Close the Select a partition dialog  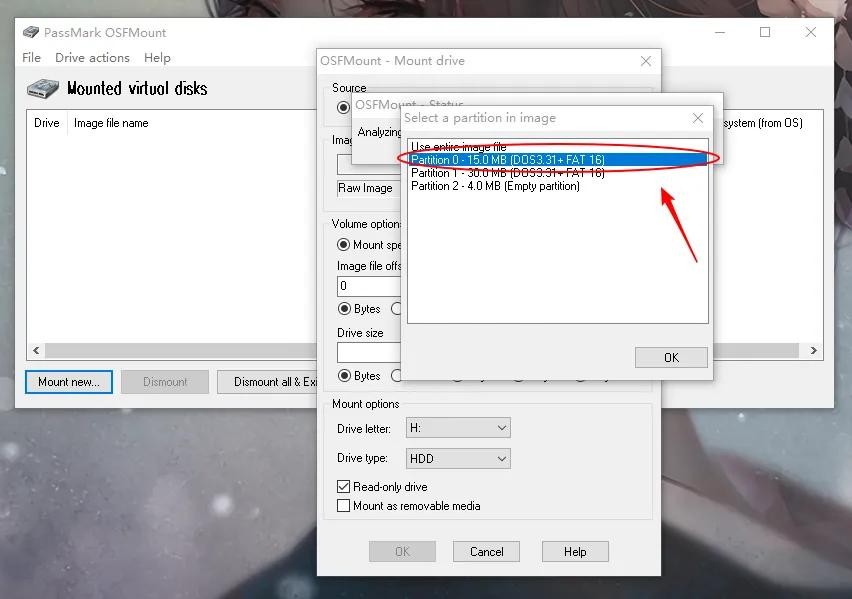pyautogui.click(x=697, y=118)
